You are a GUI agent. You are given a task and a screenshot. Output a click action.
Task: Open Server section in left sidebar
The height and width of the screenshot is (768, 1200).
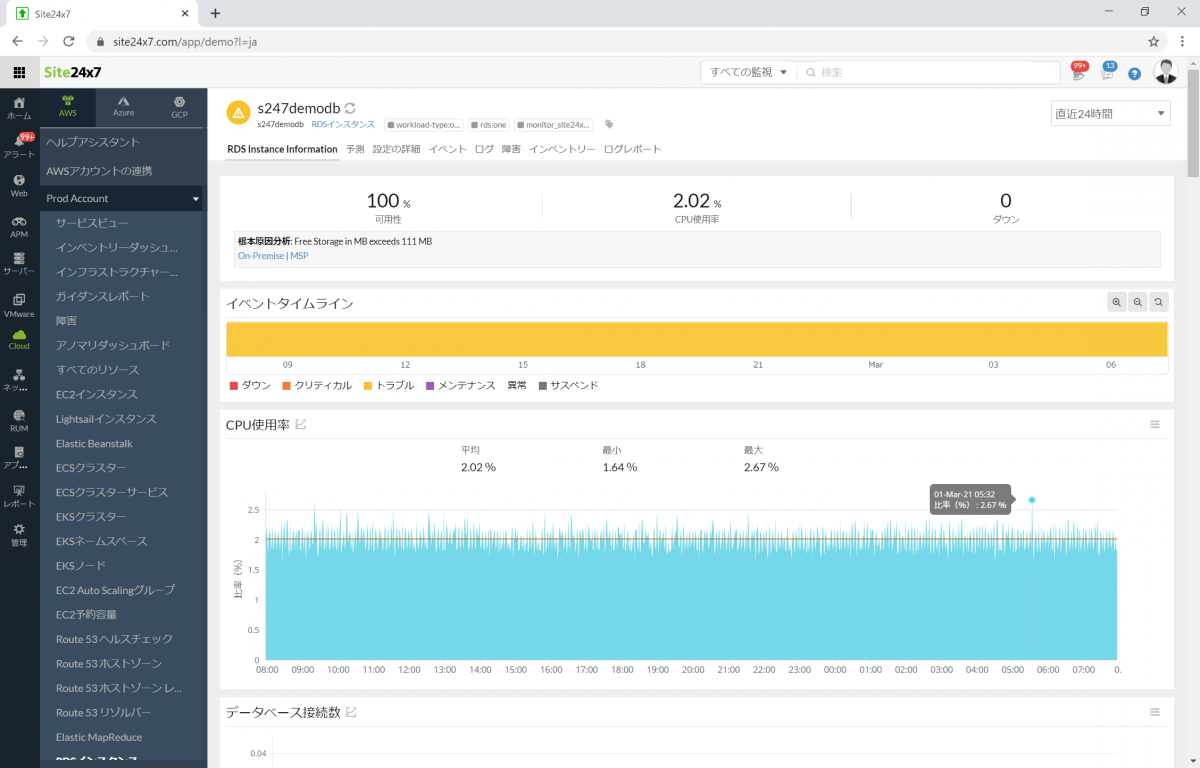19,263
